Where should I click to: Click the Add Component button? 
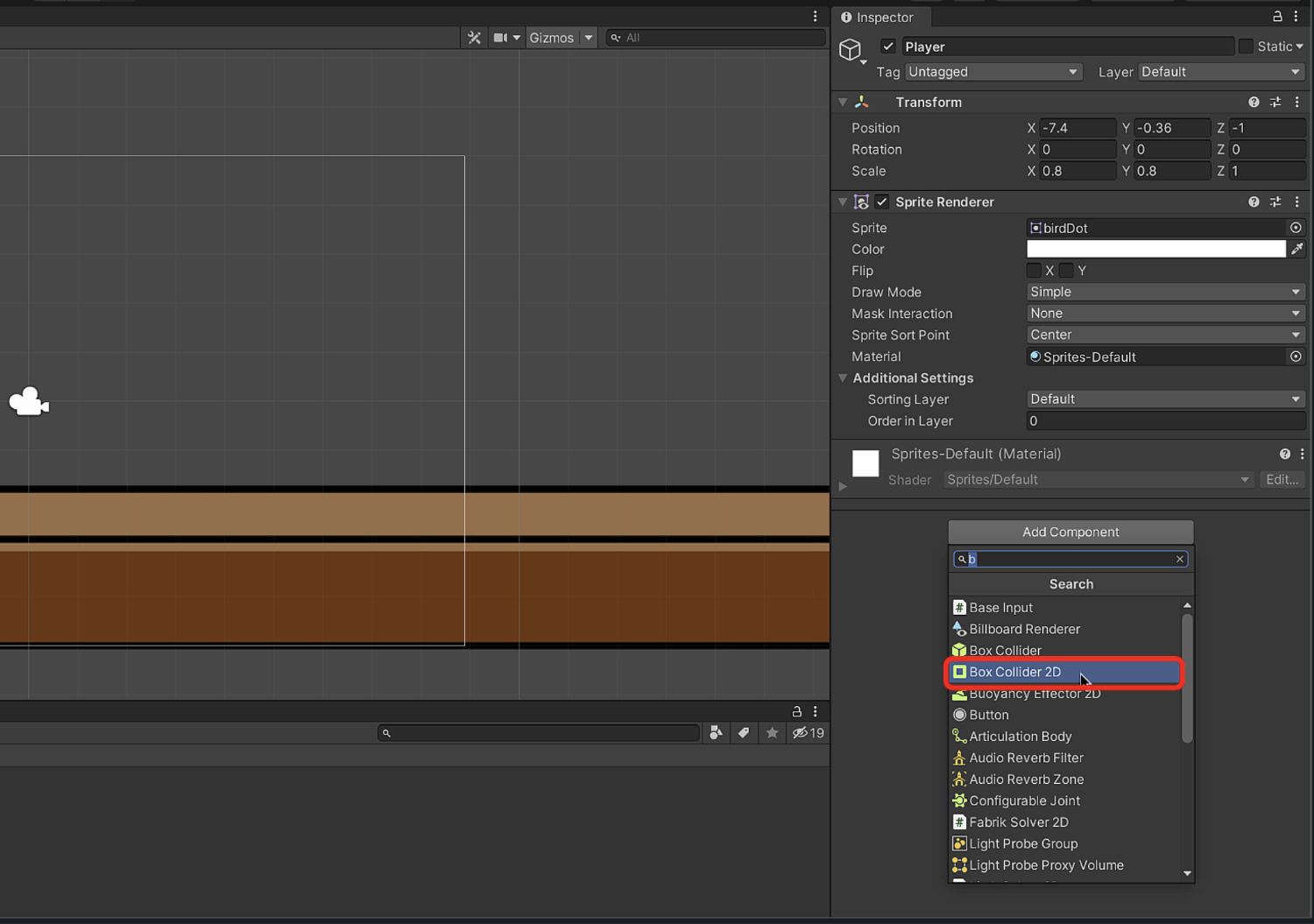(x=1070, y=532)
